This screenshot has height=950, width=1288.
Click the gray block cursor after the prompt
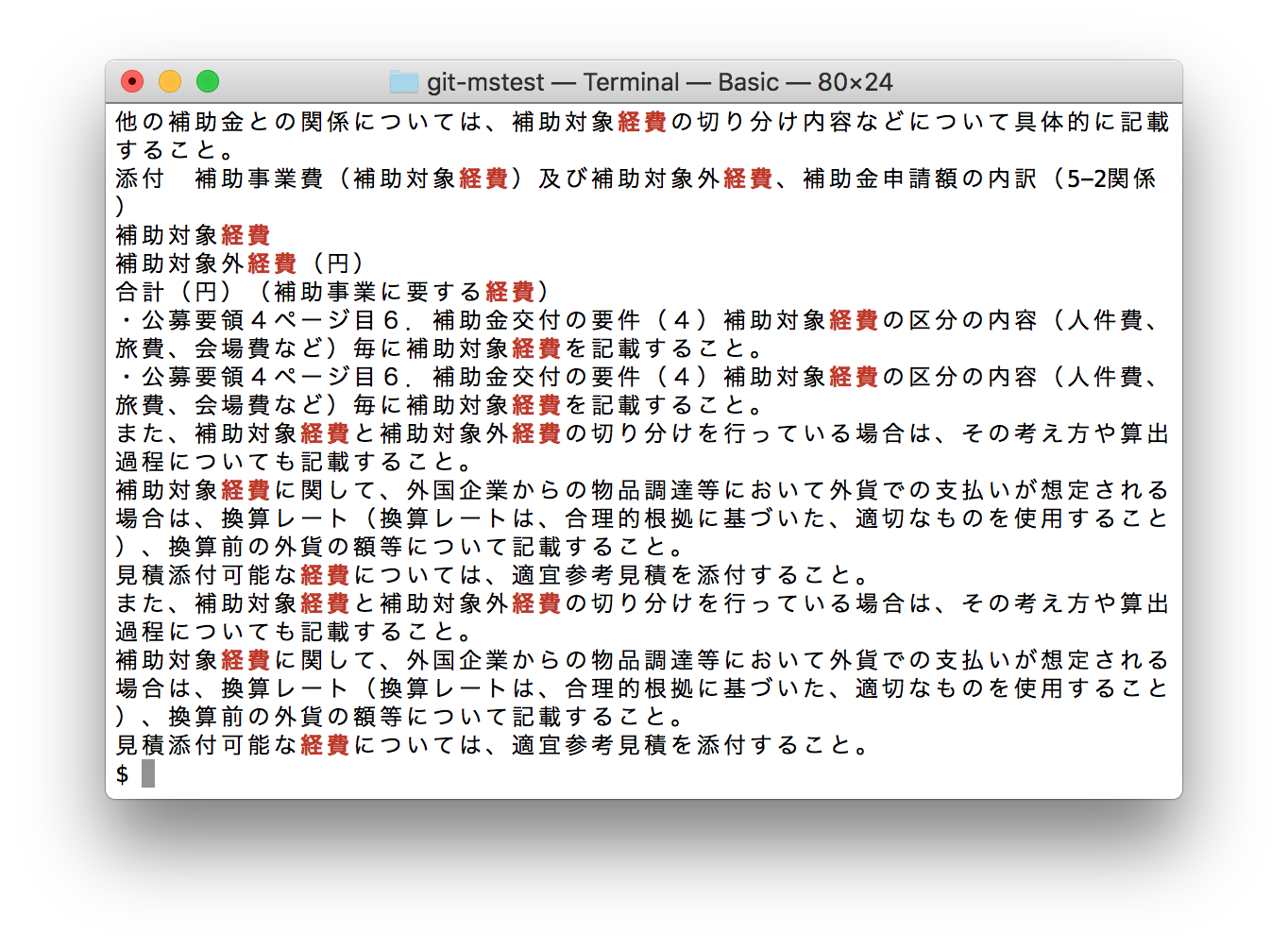tap(148, 773)
